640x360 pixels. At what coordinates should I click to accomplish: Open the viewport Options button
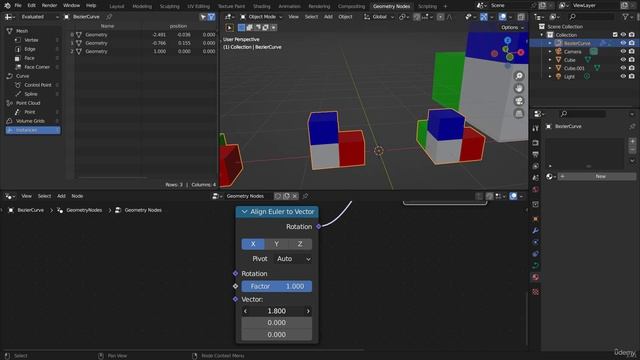click(512, 27)
